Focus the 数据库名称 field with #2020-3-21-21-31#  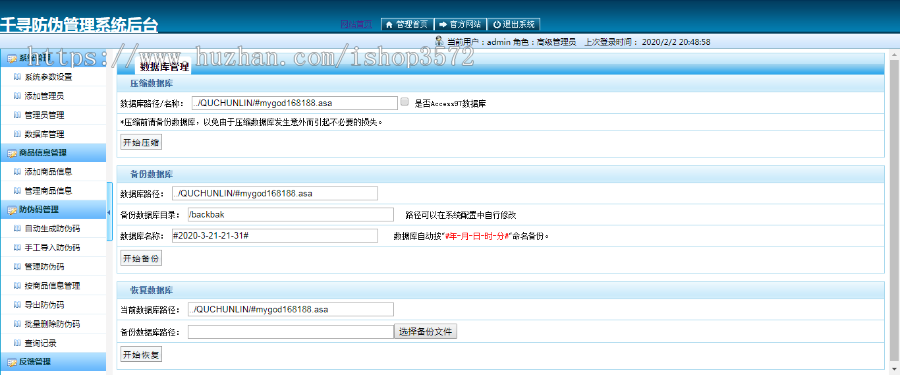tap(275, 236)
